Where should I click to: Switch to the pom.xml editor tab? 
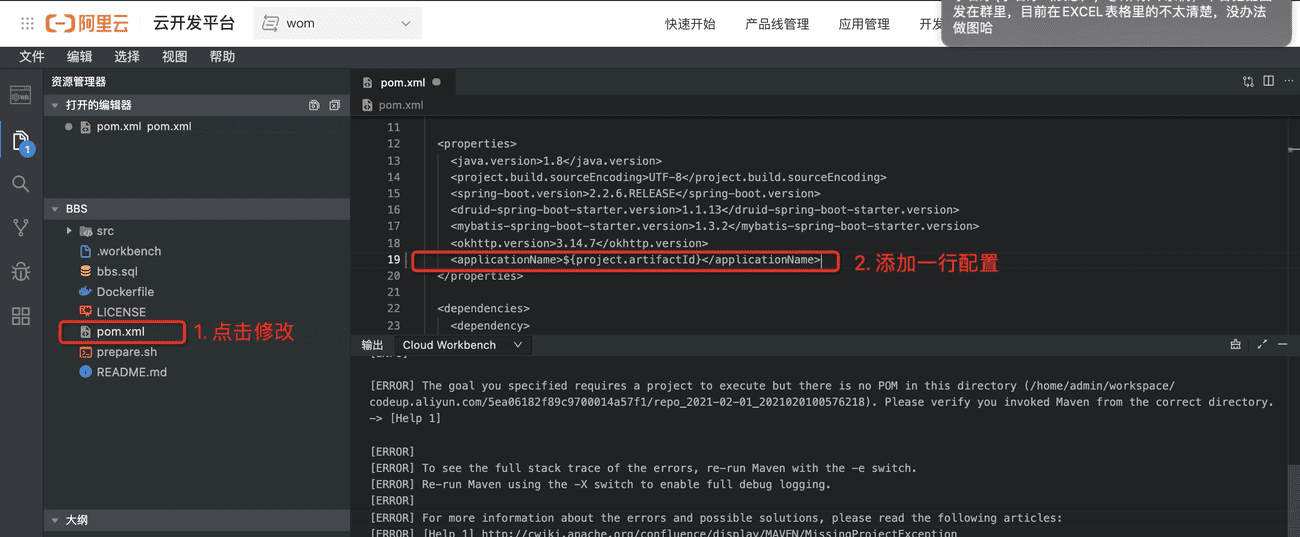click(x=402, y=82)
